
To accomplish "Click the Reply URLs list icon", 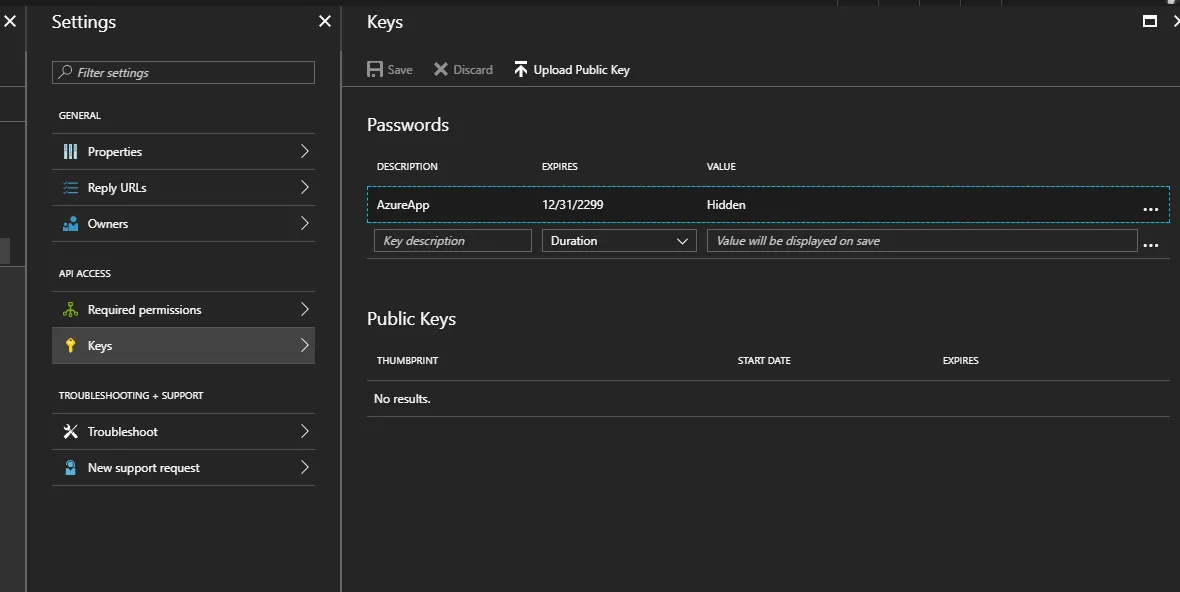I will (x=70, y=188).
